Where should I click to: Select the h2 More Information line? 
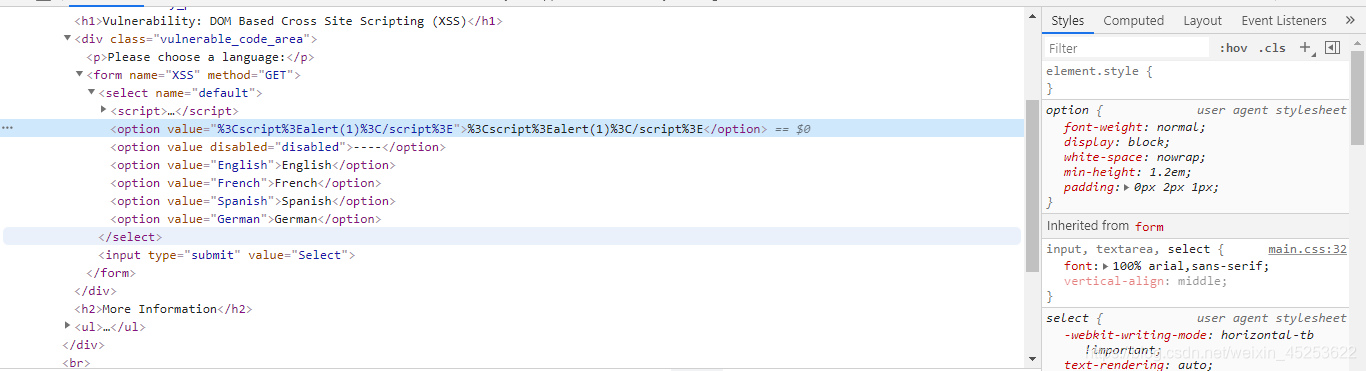point(163,309)
